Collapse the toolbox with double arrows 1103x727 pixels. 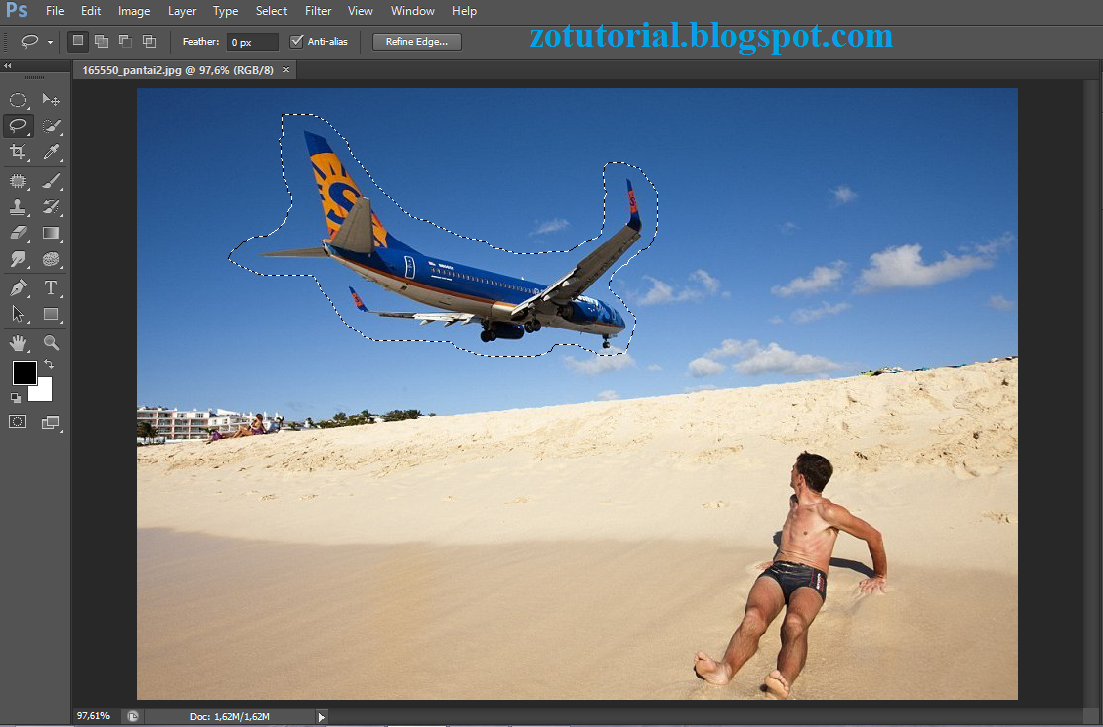(8, 65)
